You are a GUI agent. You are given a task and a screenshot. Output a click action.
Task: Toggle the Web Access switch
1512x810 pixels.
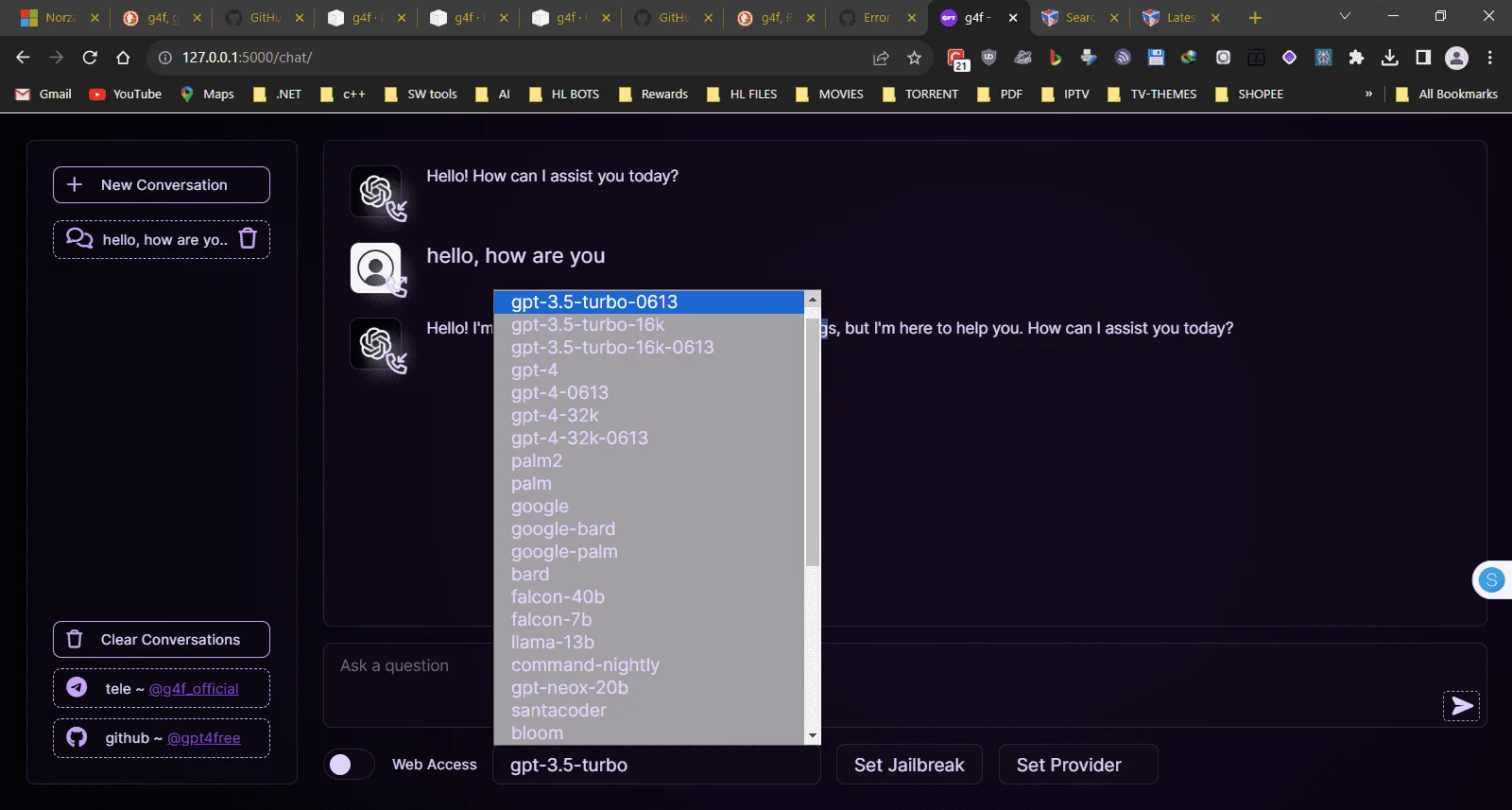coord(349,765)
